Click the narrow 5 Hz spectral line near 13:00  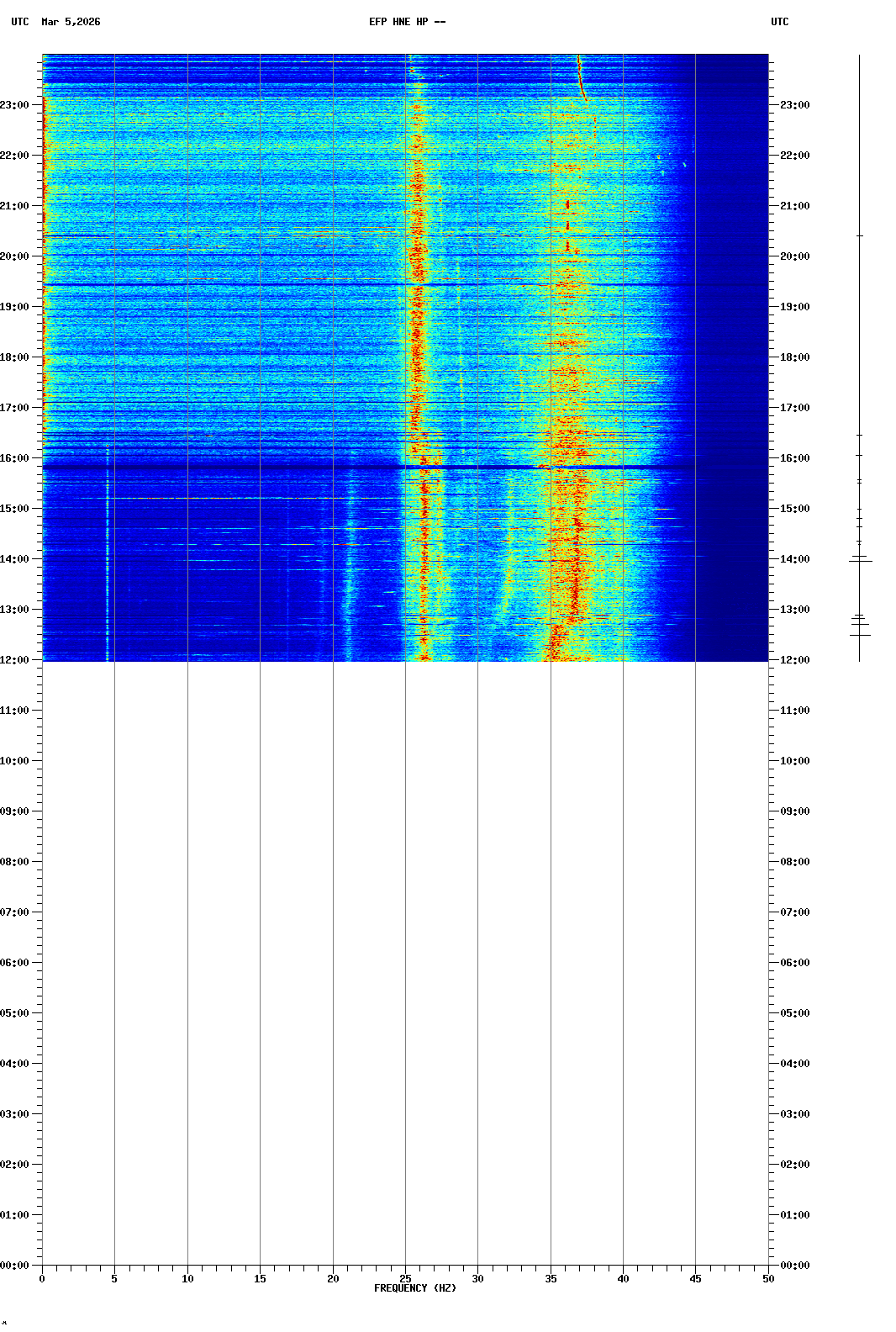108,610
